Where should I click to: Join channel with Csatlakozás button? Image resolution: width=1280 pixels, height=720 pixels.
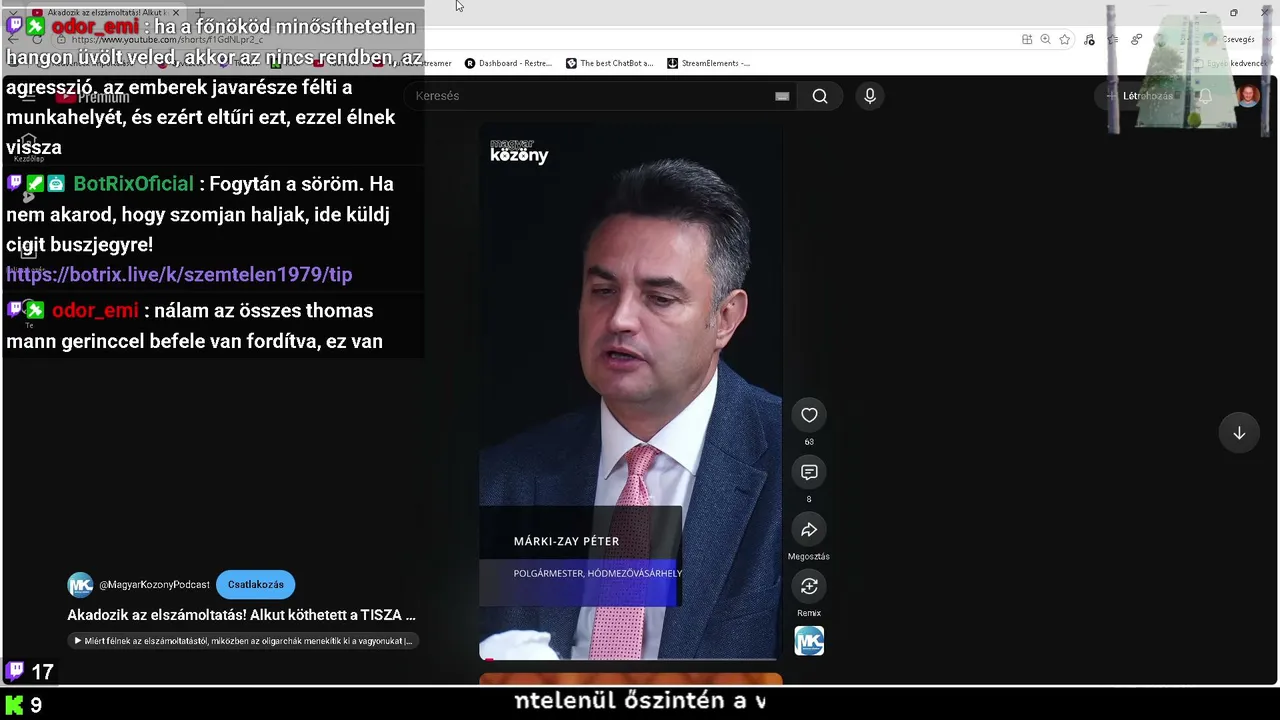point(256,585)
